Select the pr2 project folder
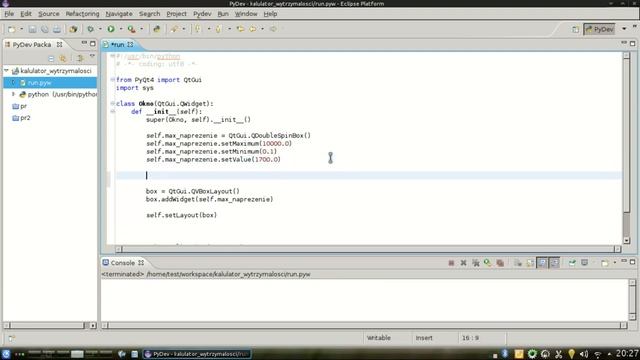This screenshot has height=360, width=640. (x=21, y=118)
